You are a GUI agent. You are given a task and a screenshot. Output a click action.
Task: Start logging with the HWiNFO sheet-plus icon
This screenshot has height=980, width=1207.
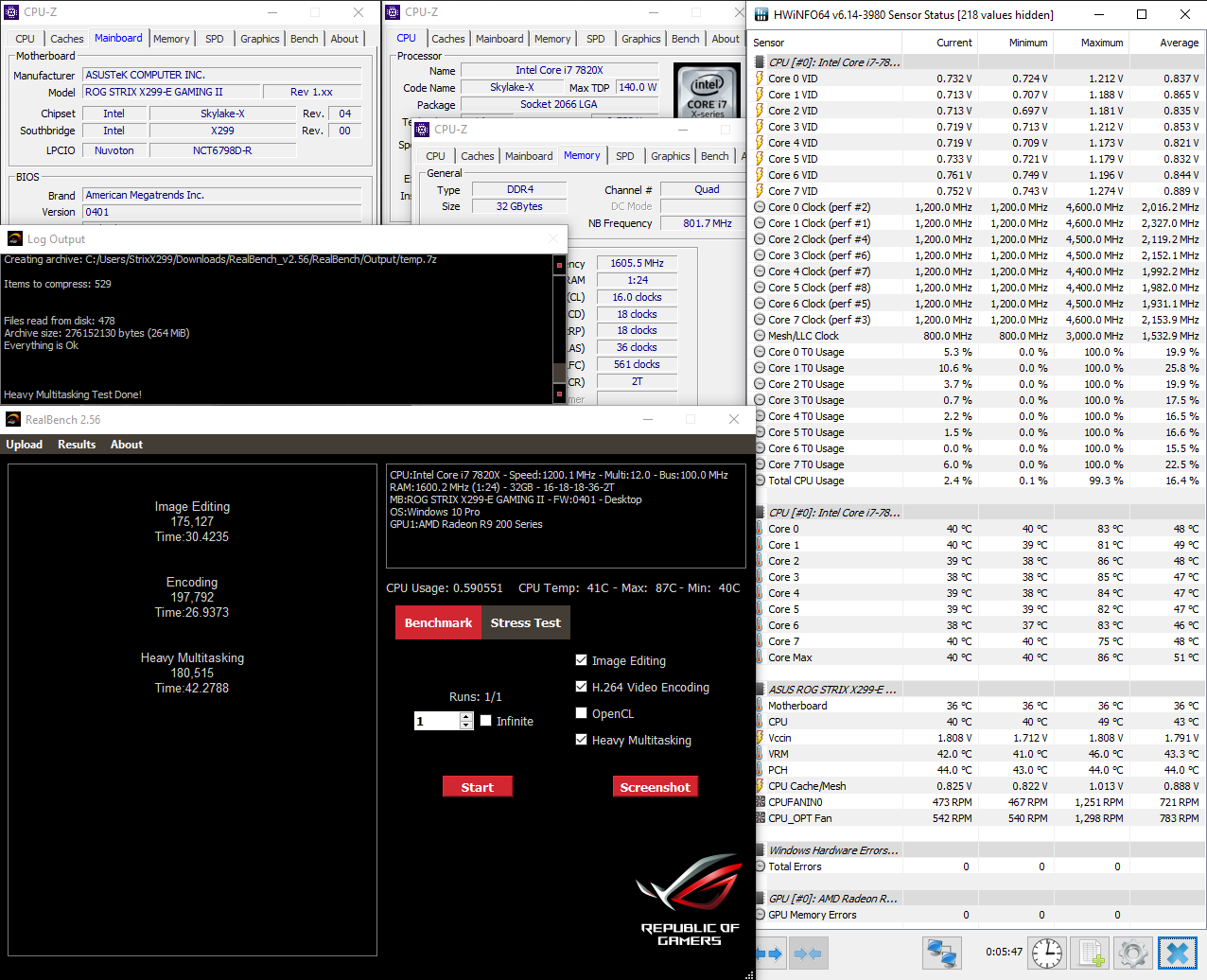point(1090,953)
